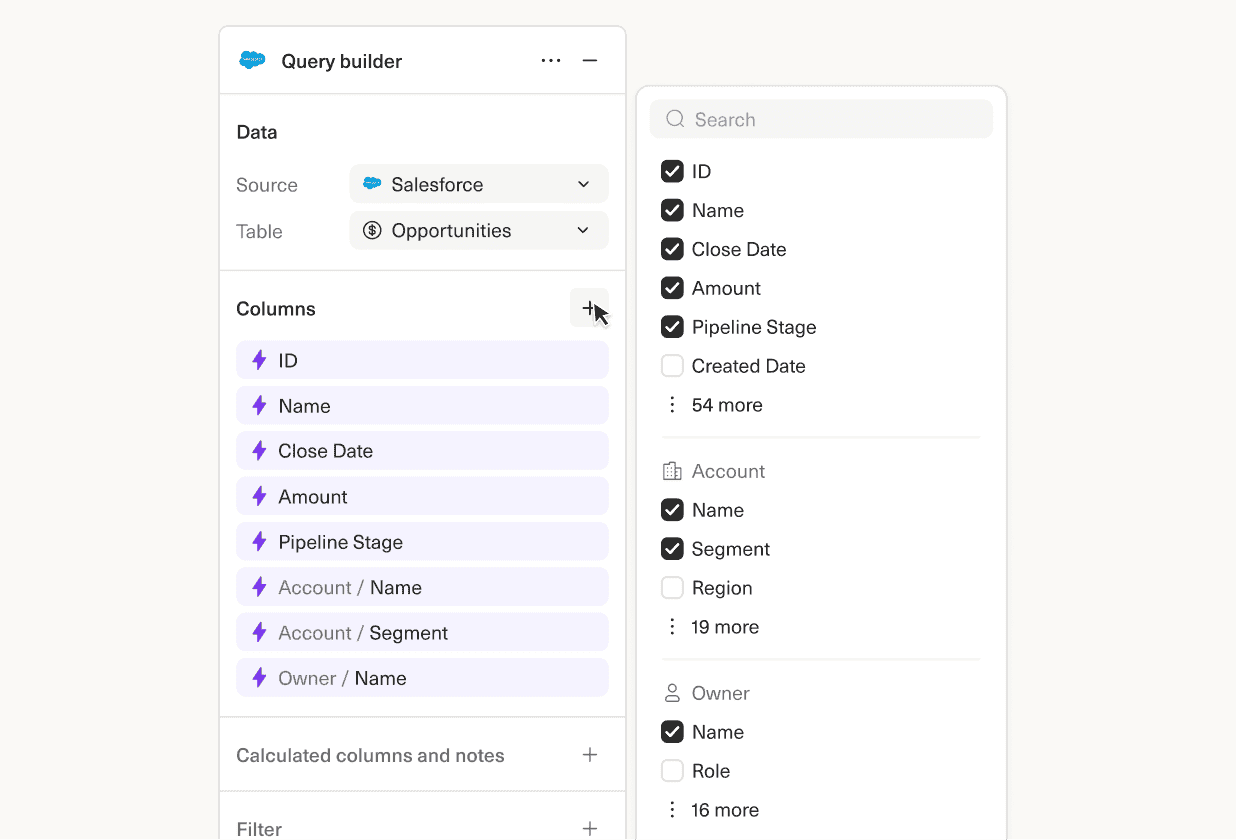Expand 19 more Account fields

point(724,627)
